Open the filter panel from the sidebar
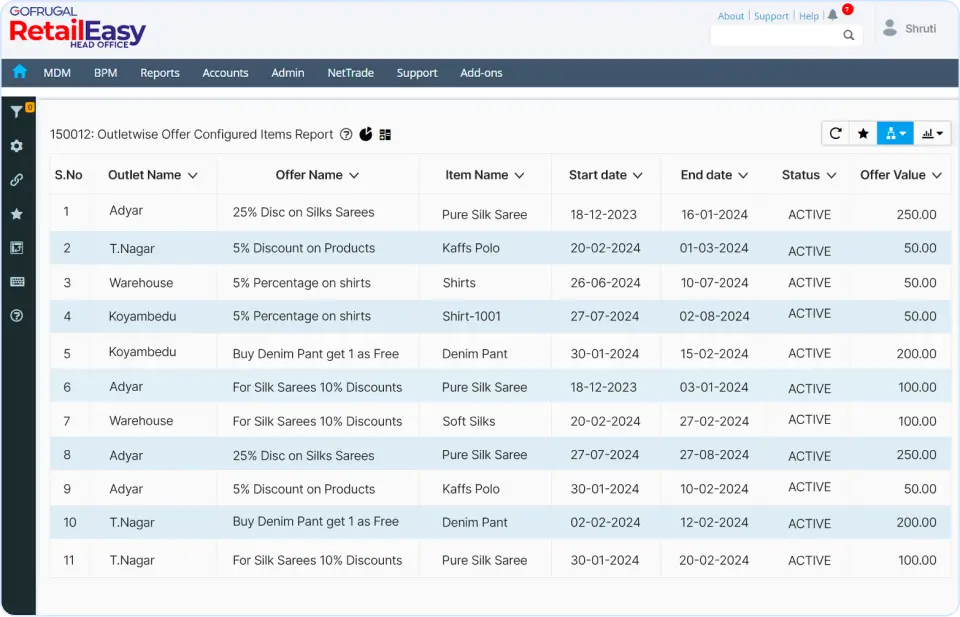Screen dimensions: 960x617 click(x=17, y=110)
